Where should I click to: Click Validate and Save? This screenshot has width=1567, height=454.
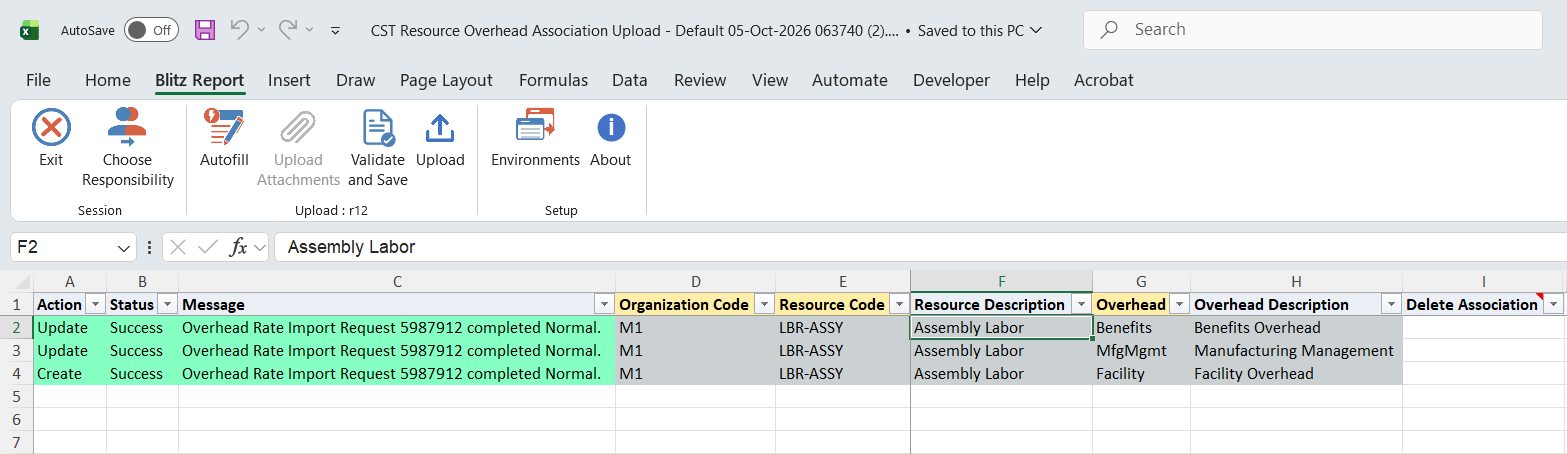(378, 148)
